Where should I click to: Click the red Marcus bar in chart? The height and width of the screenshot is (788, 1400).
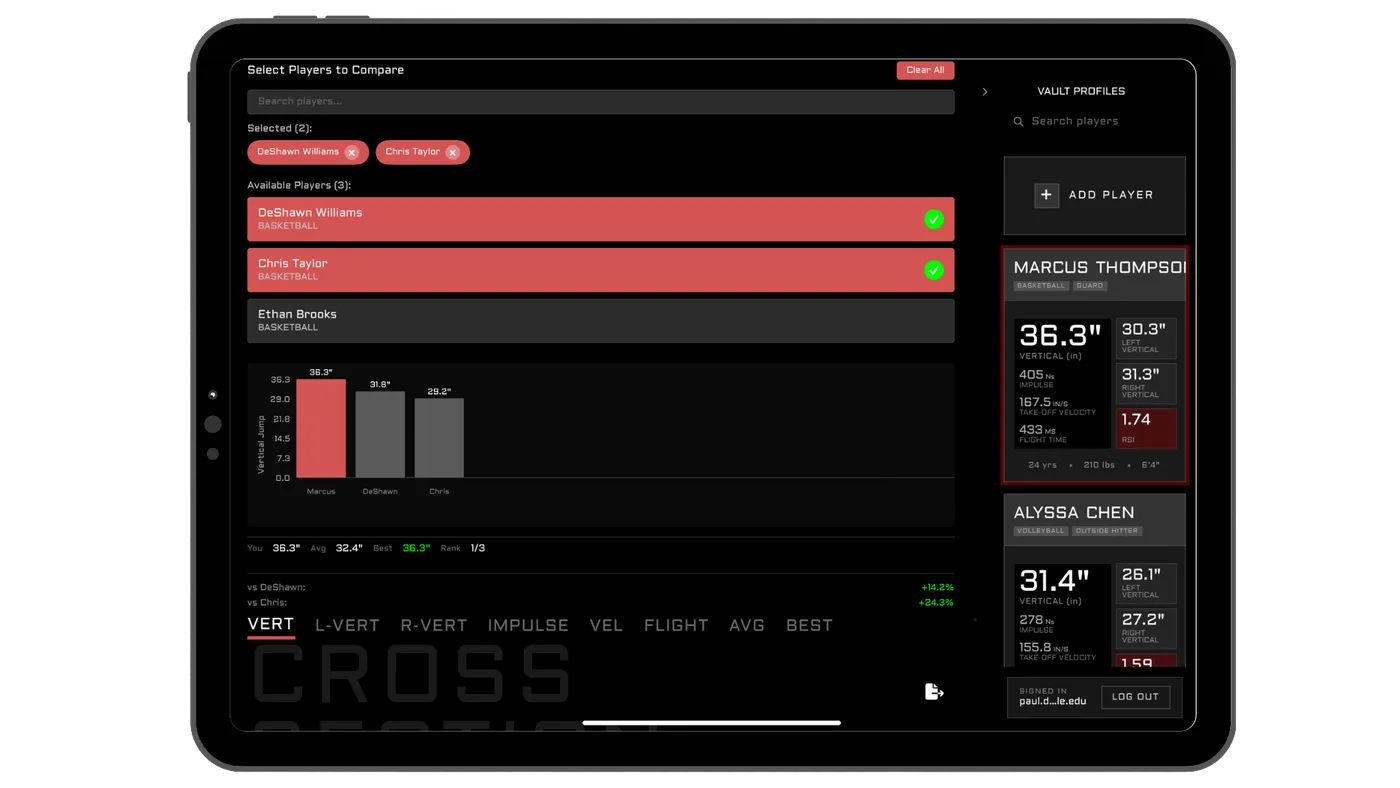click(x=321, y=428)
